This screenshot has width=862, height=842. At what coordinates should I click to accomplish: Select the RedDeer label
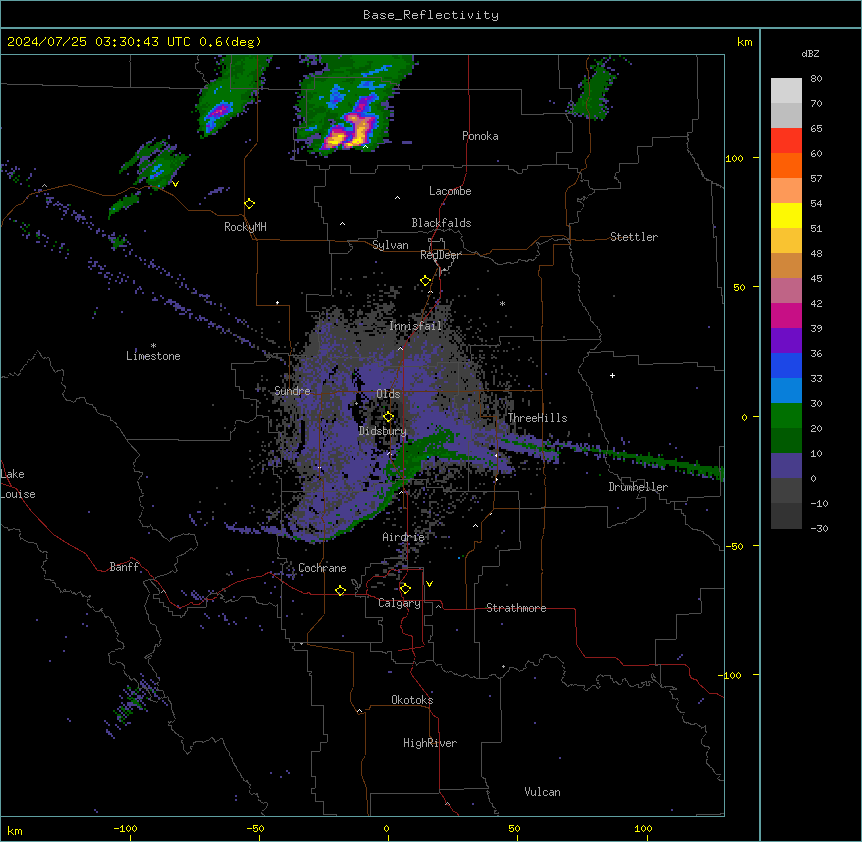click(440, 255)
